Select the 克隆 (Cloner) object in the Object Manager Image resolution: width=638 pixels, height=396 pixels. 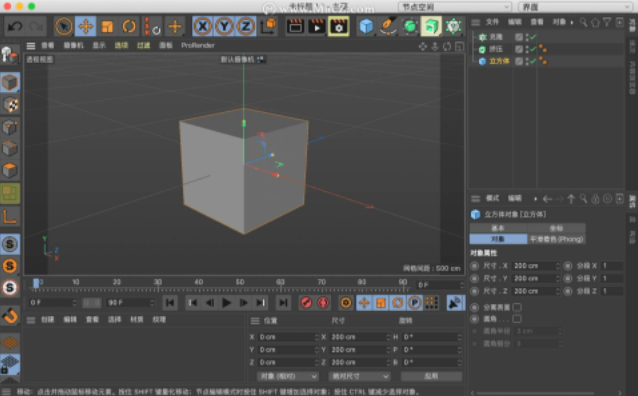pyautogui.click(x=496, y=37)
